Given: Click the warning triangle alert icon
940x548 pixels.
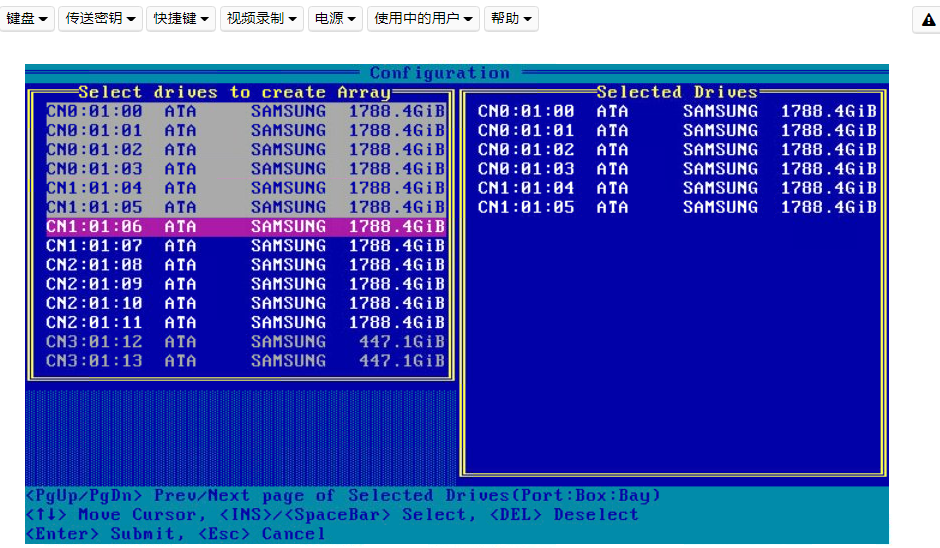Looking at the screenshot, I should (927, 19).
